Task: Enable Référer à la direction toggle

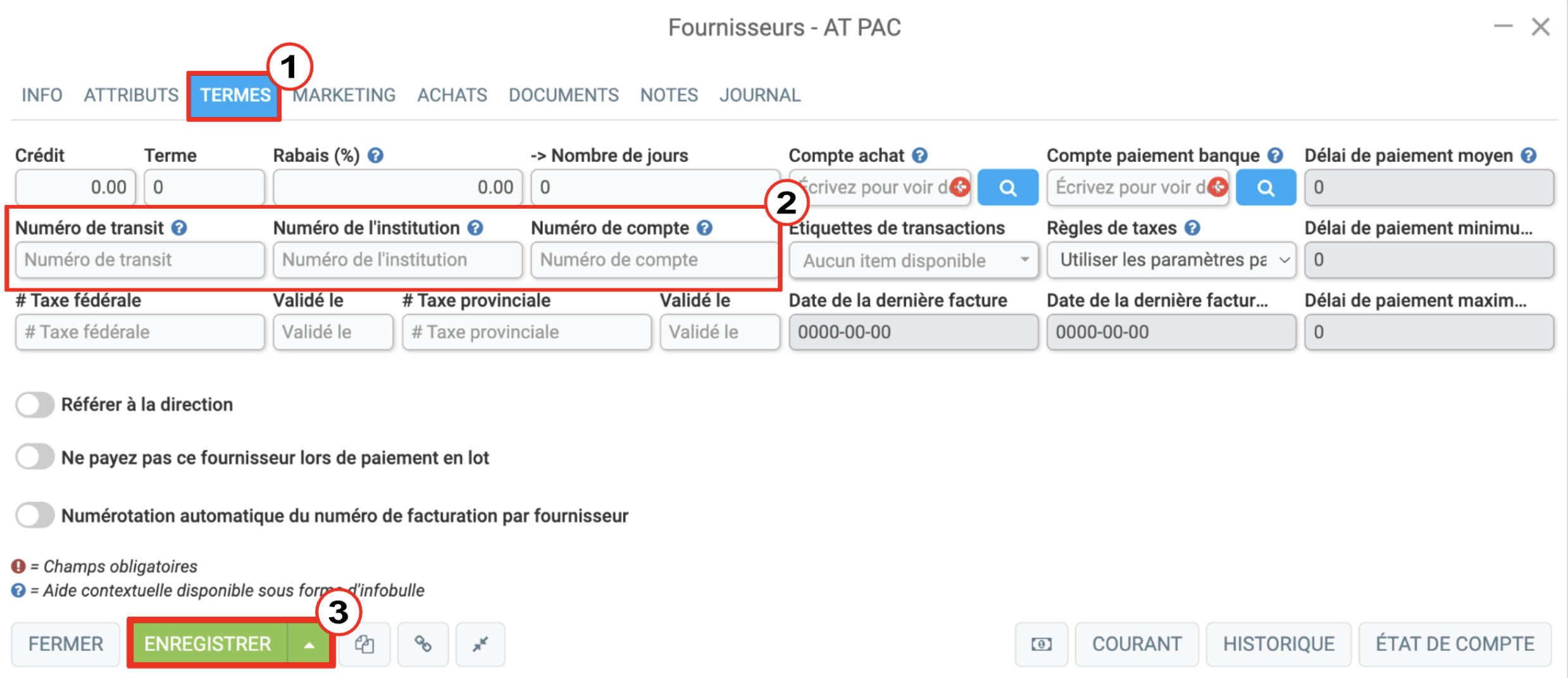Action: 35,404
